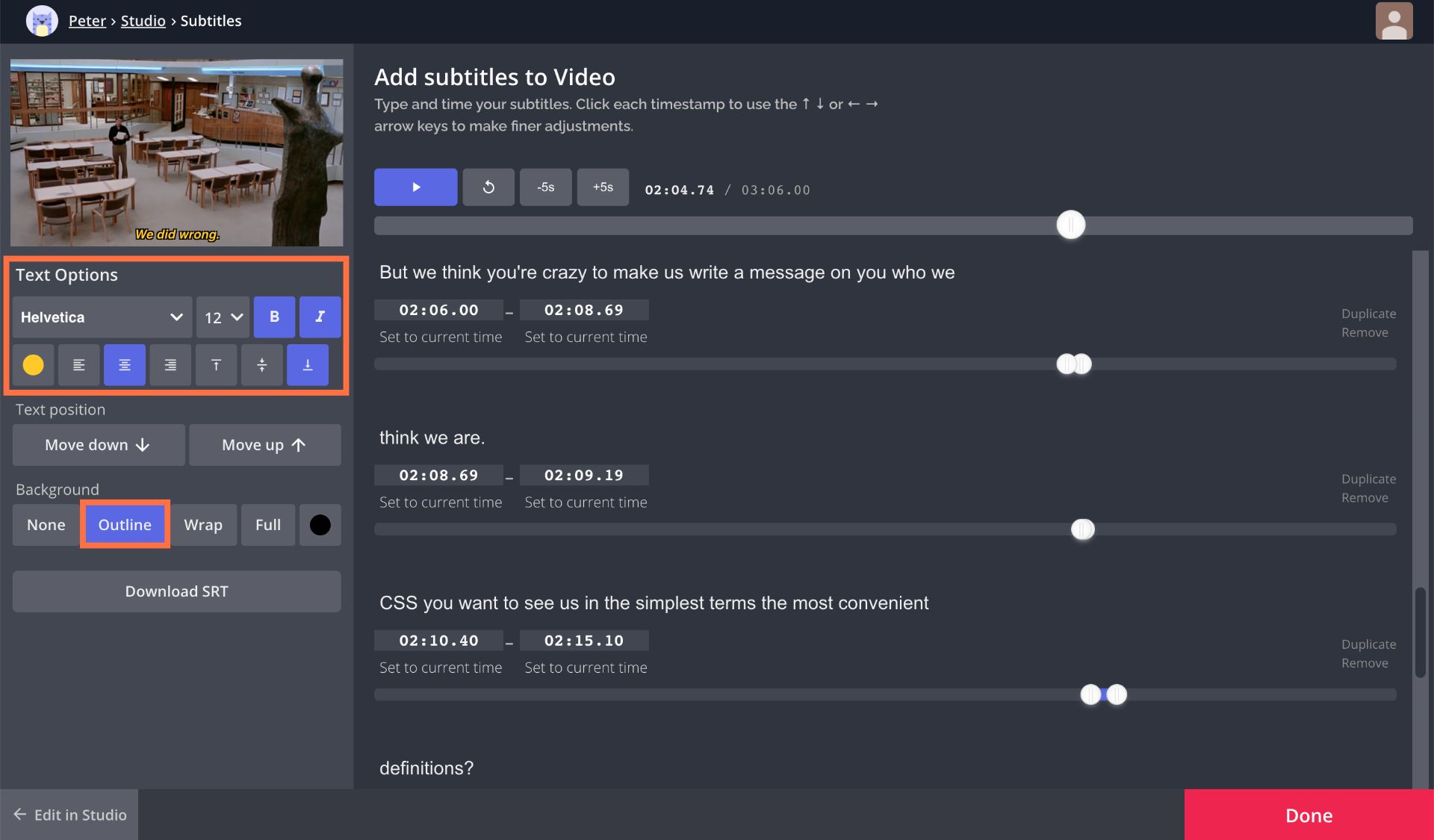This screenshot has height=840, width=1434.
Task: Open Peter from the breadcrumb navigation
Action: [x=87, y=20]
